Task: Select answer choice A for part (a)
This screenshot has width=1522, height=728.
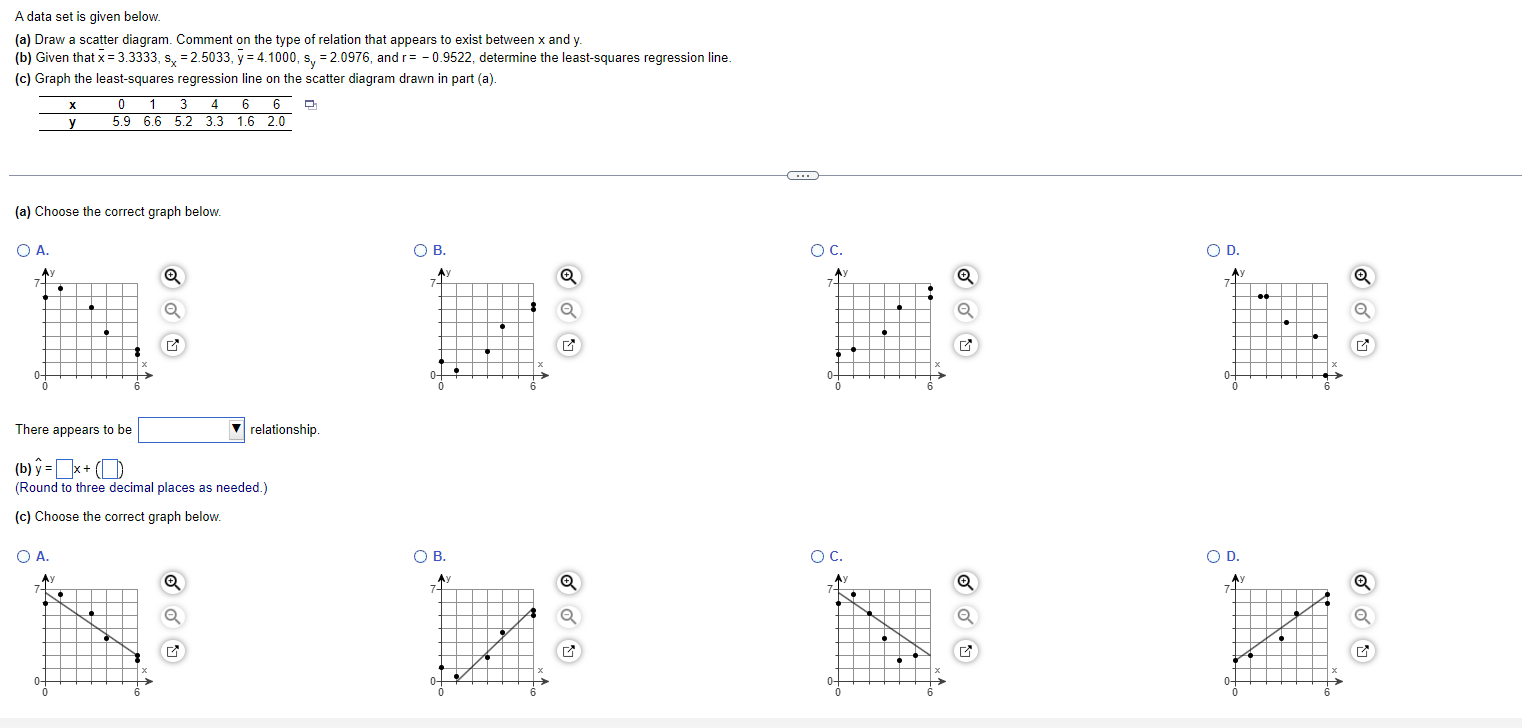Action: 22,250
